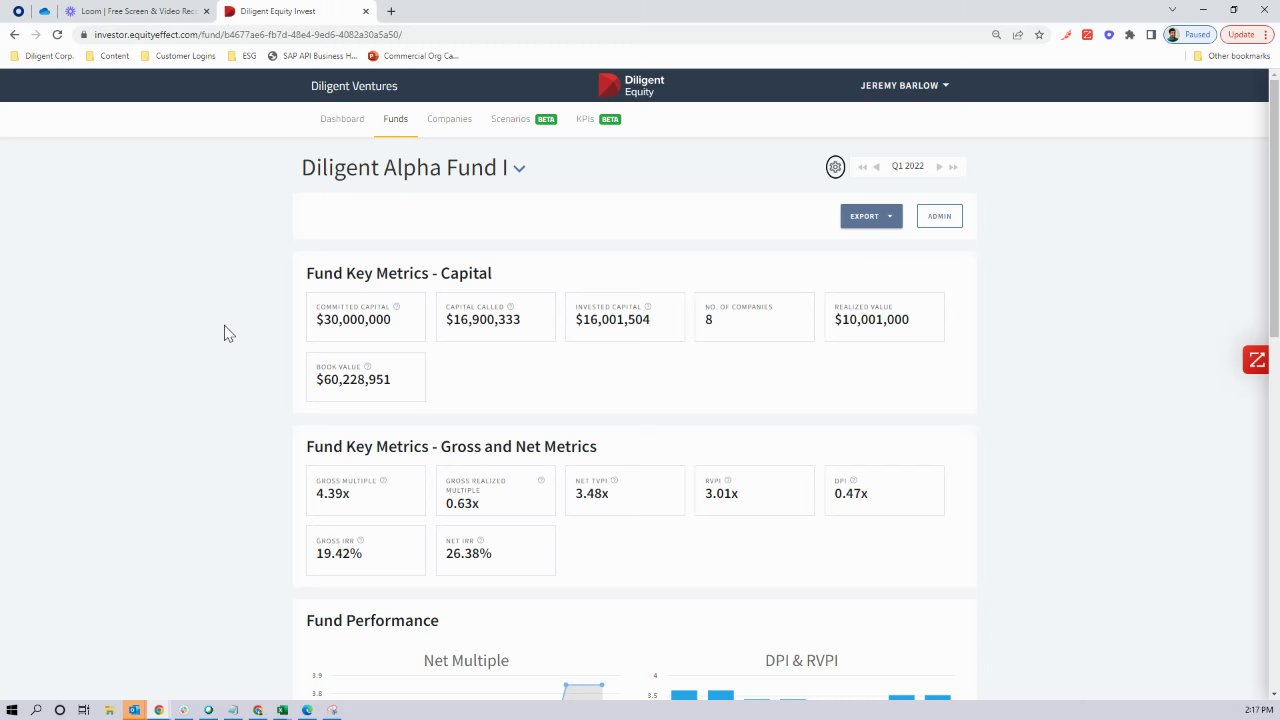Click the page vertical scrollbar thumb
The width and height of the screenshot is (1280, 720).
1274,208
